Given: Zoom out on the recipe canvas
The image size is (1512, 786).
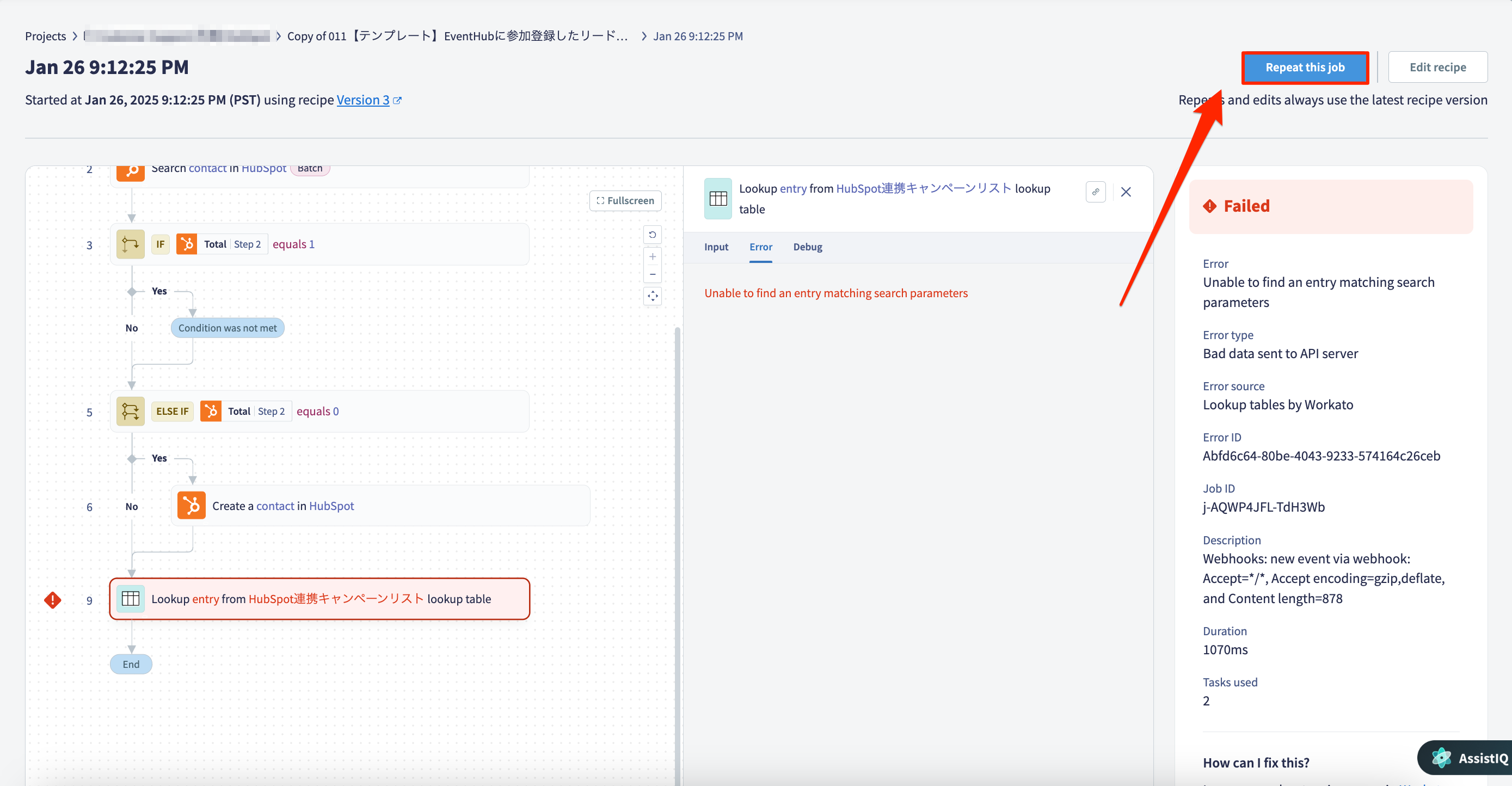Looking at the screenshot, I should (x=652, y=274).
